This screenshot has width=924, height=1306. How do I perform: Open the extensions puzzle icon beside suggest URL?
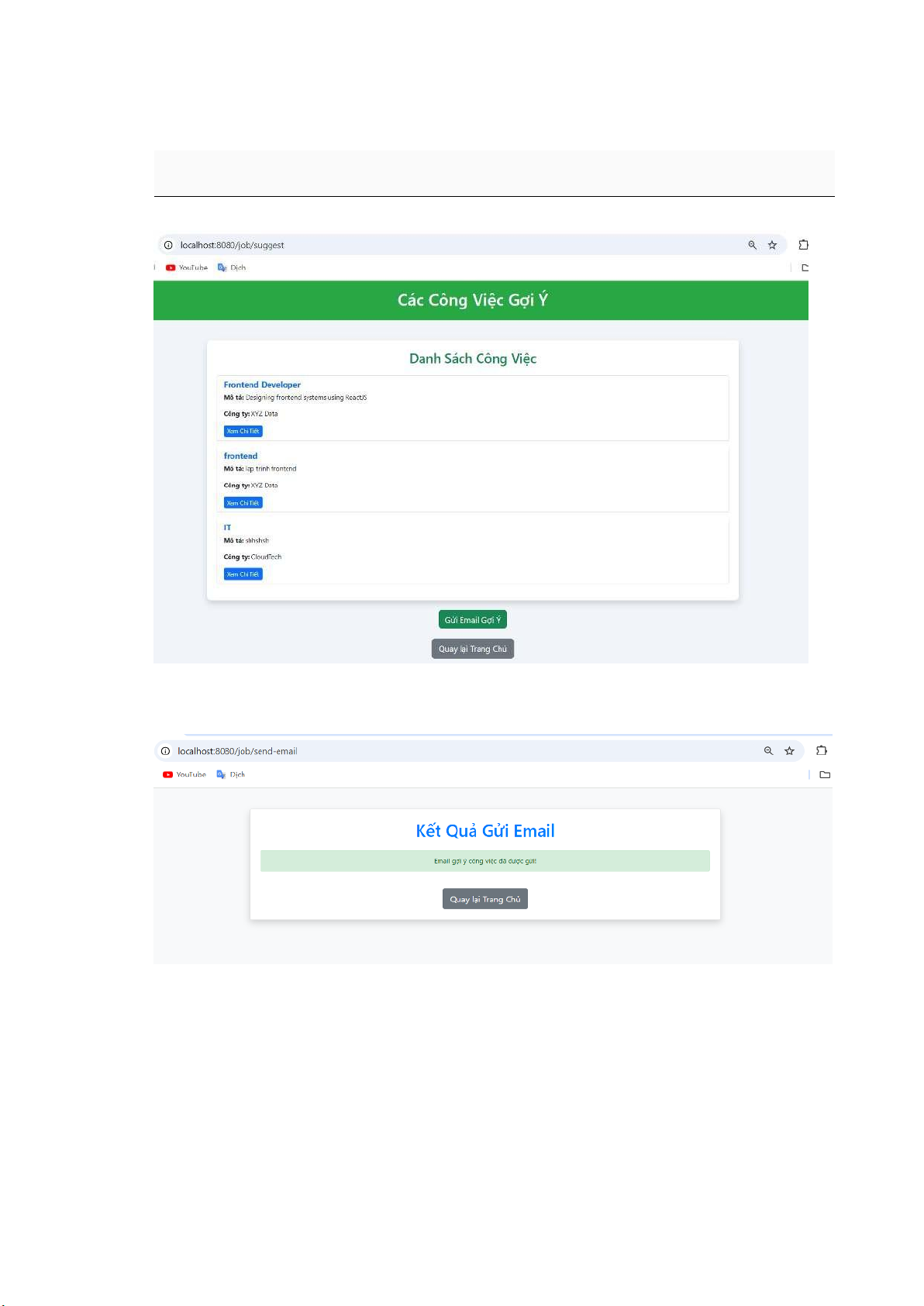(804, 245)
